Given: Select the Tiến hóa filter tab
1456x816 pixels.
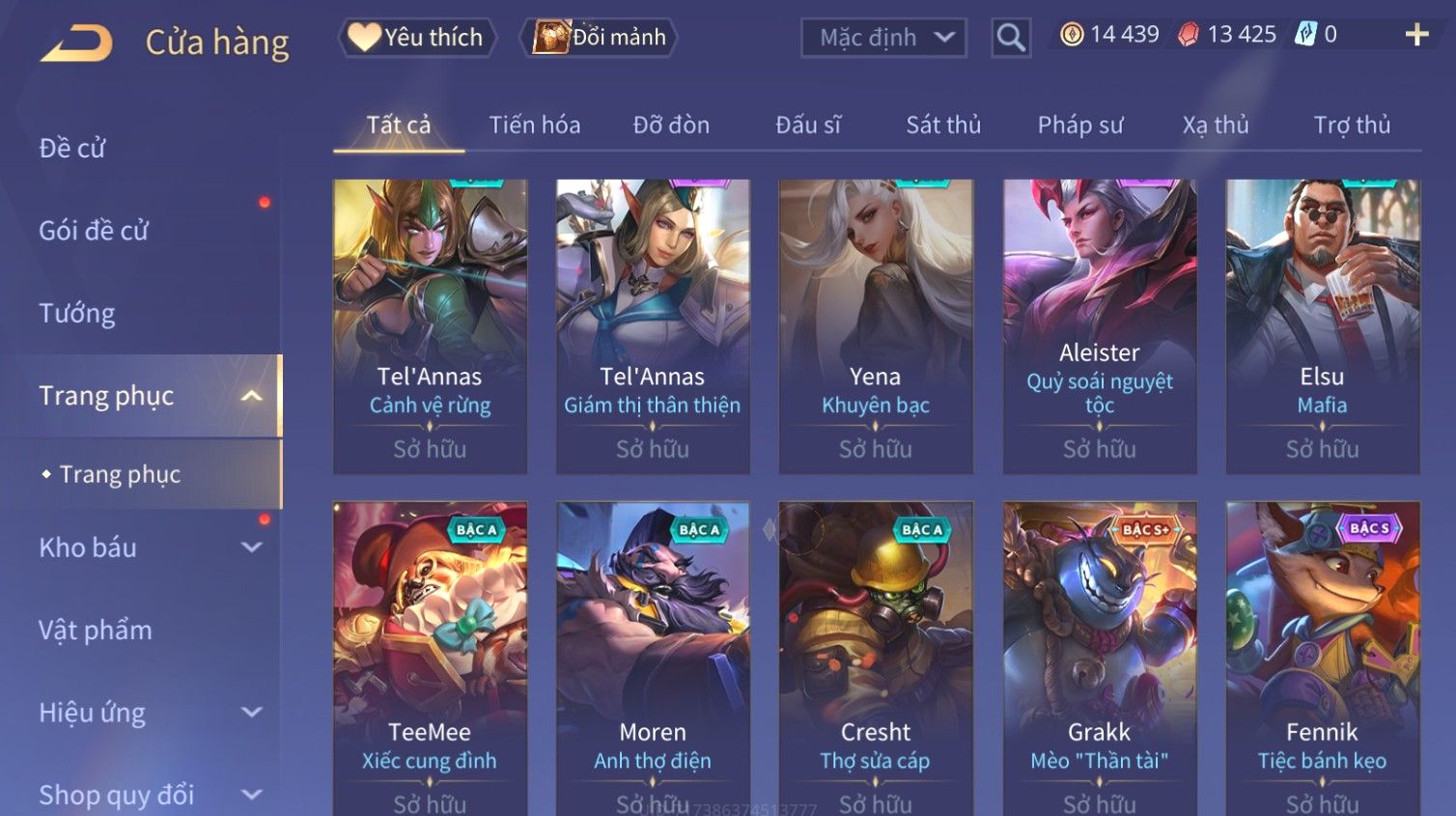Looking at the screenshot, I should pos(535,126).
